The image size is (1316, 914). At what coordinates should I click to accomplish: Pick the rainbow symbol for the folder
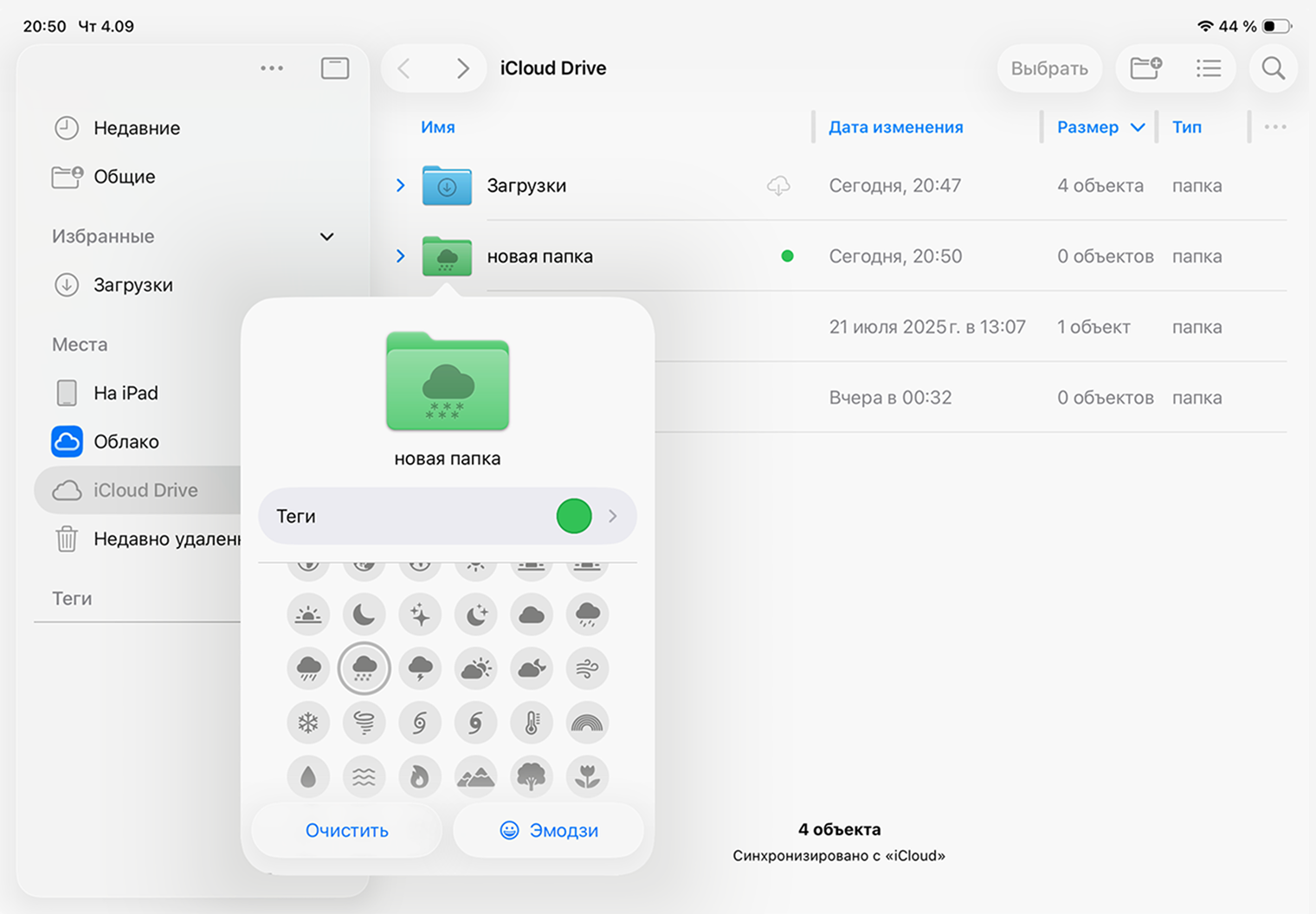[x=588, y=723]
